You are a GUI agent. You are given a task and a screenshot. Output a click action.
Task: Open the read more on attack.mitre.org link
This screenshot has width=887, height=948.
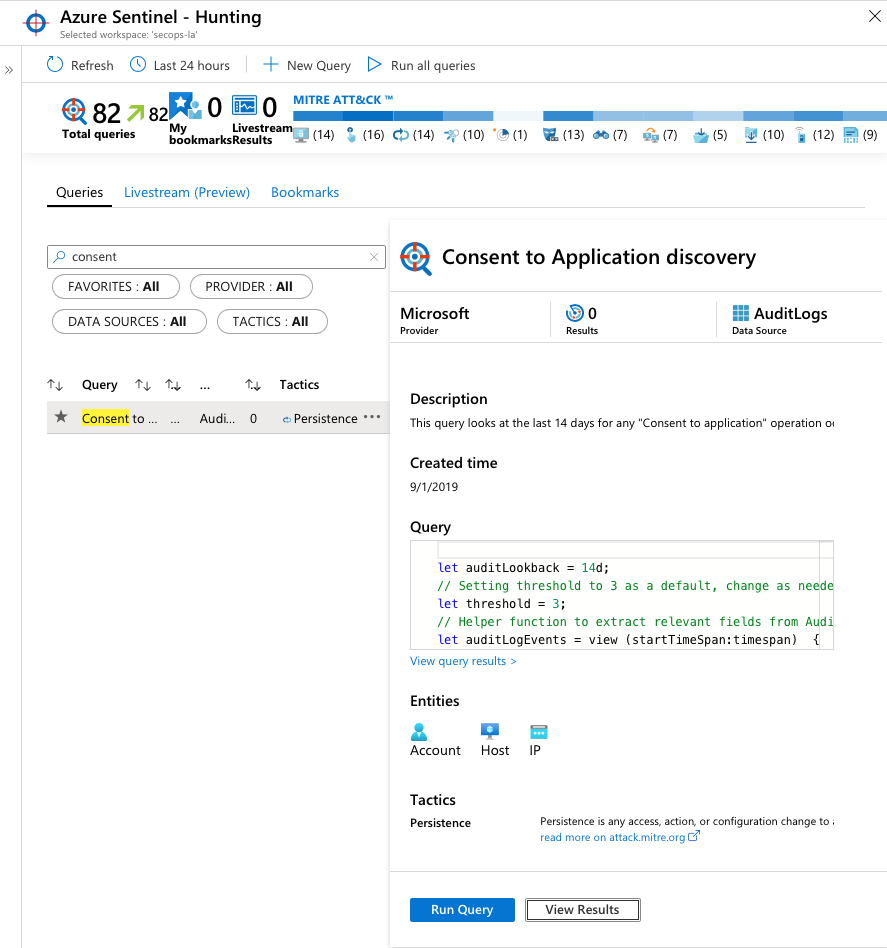620,837
